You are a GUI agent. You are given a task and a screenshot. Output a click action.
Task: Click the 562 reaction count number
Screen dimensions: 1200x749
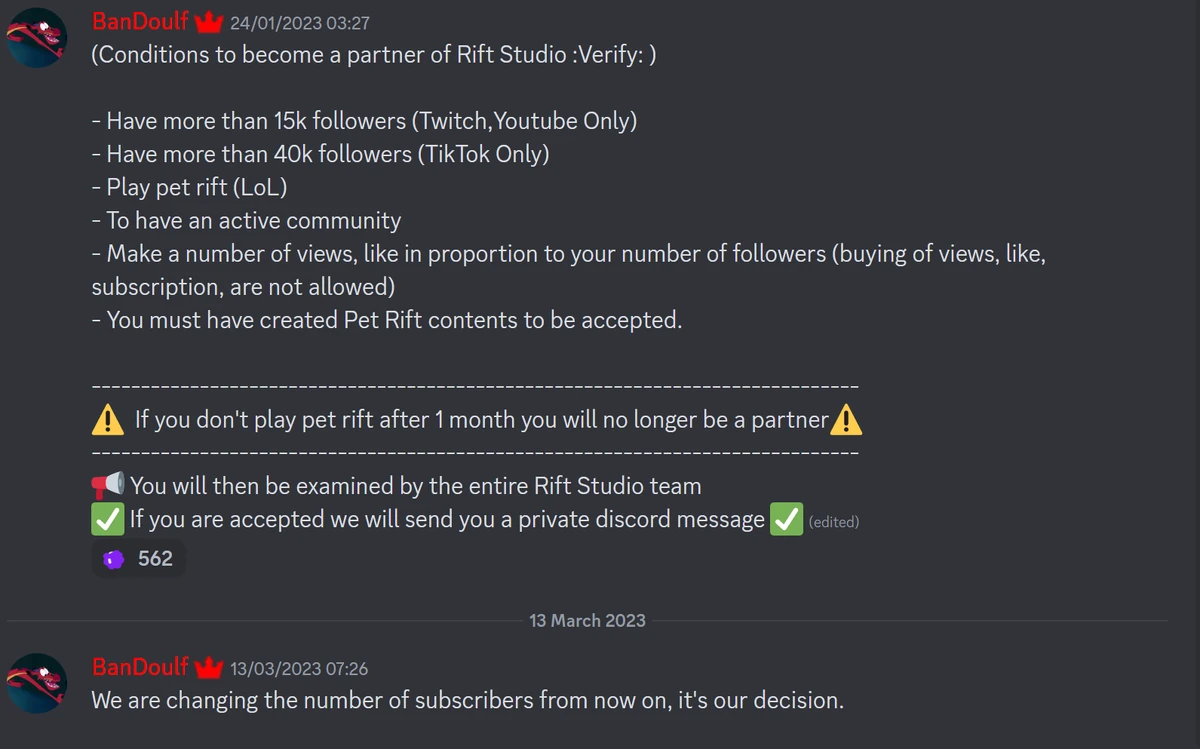[155, 558]
